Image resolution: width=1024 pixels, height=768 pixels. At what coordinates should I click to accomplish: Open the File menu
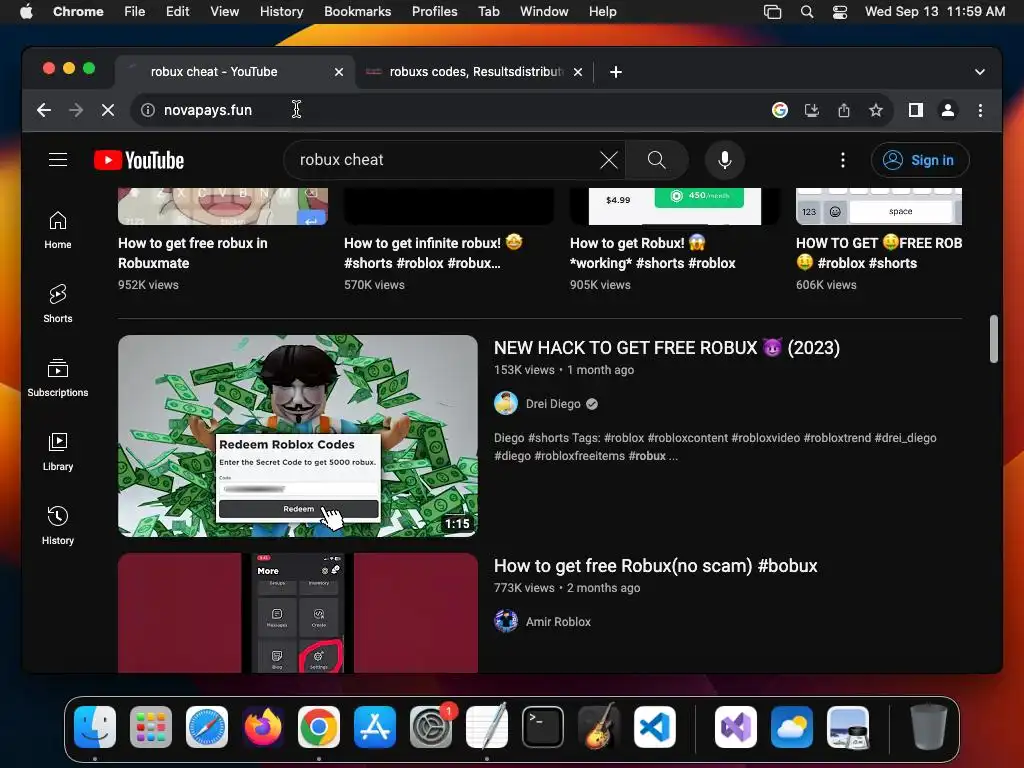click(x=135, y=11)
